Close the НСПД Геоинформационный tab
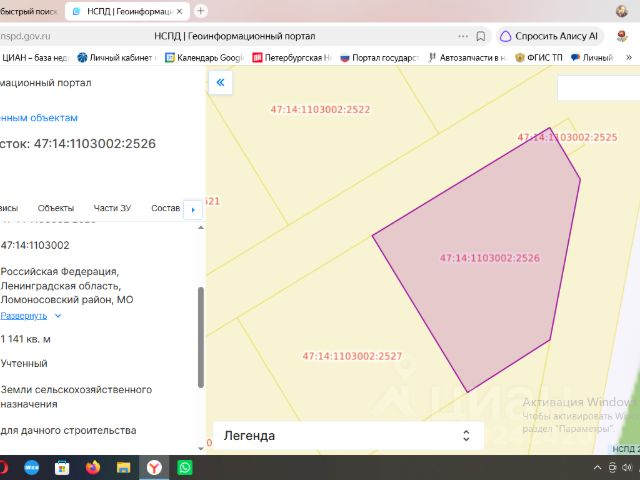The image size is (640, 480). coord(179,11)
